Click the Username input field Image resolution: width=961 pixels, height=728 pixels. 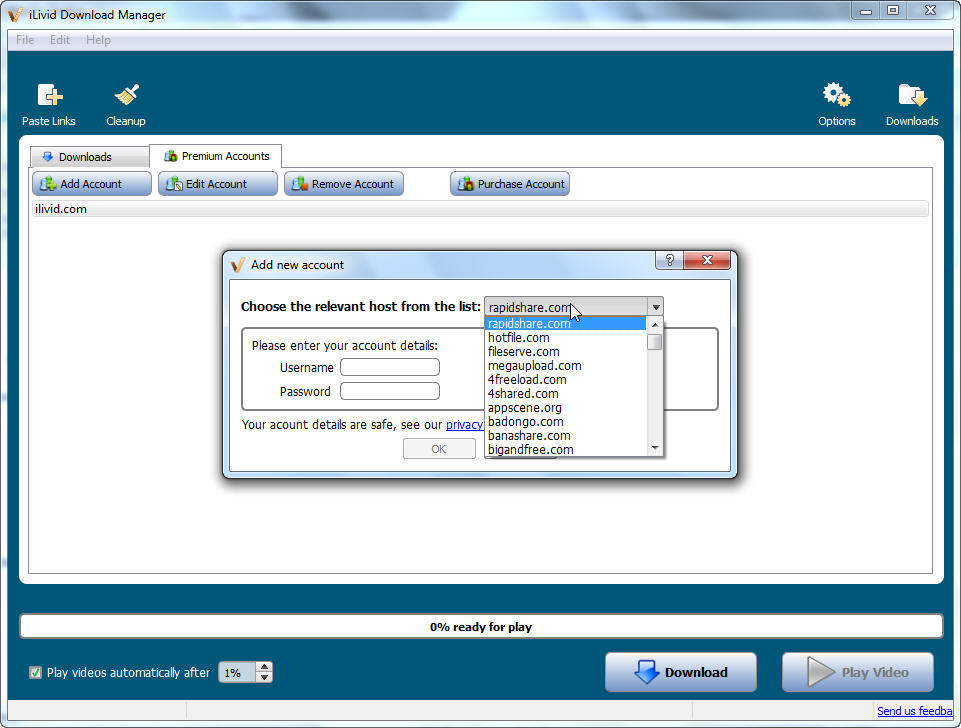tap(390, 367)
